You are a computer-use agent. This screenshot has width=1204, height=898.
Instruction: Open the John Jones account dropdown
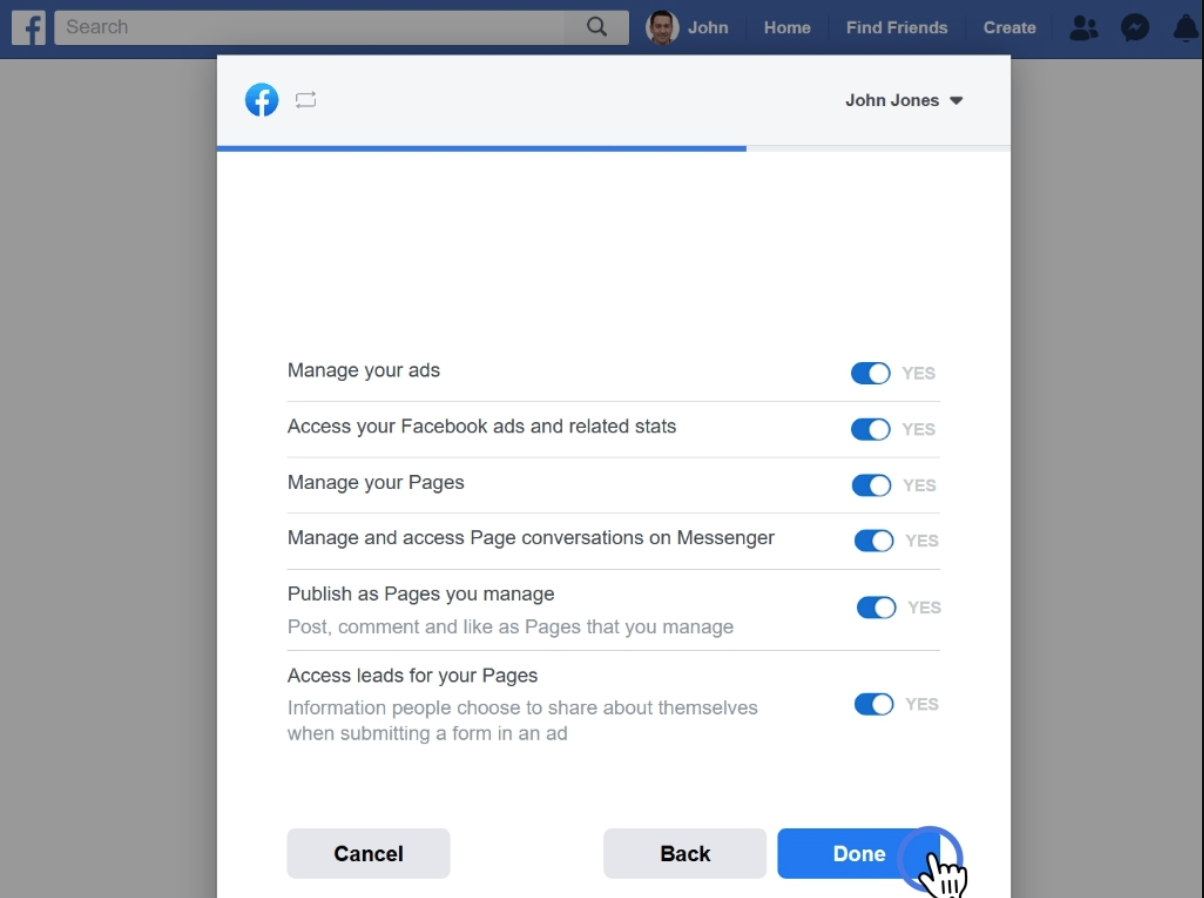tap(904, 100)
